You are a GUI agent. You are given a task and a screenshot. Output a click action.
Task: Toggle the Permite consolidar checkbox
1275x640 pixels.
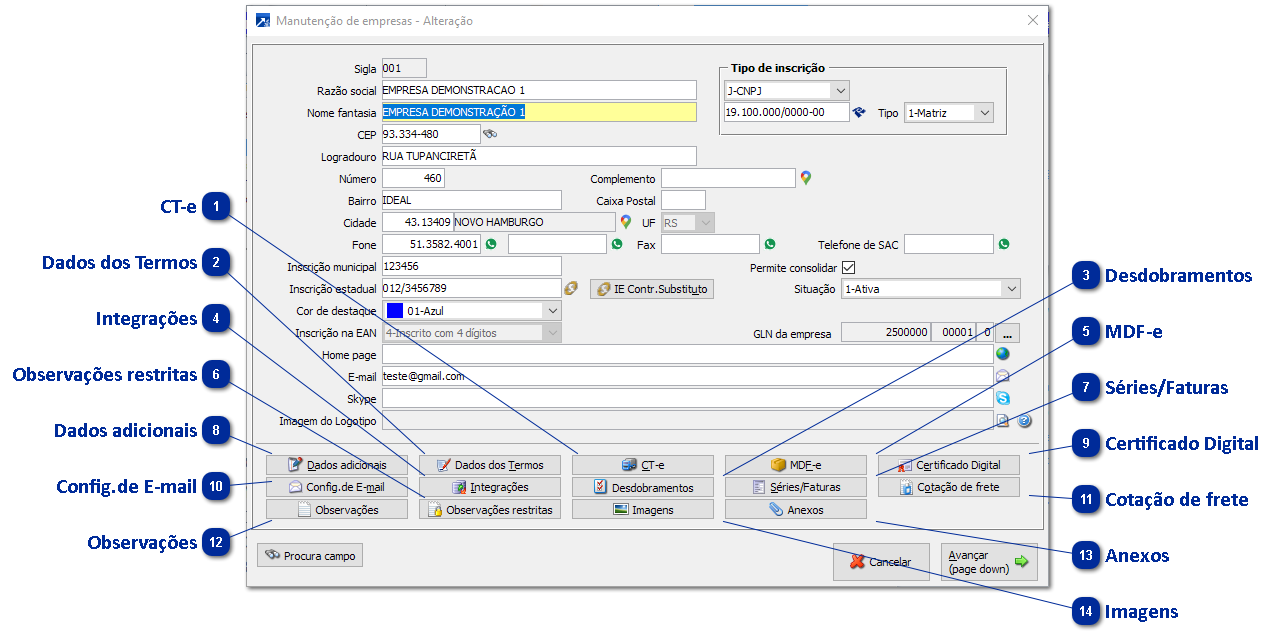(x=849, y=267)
